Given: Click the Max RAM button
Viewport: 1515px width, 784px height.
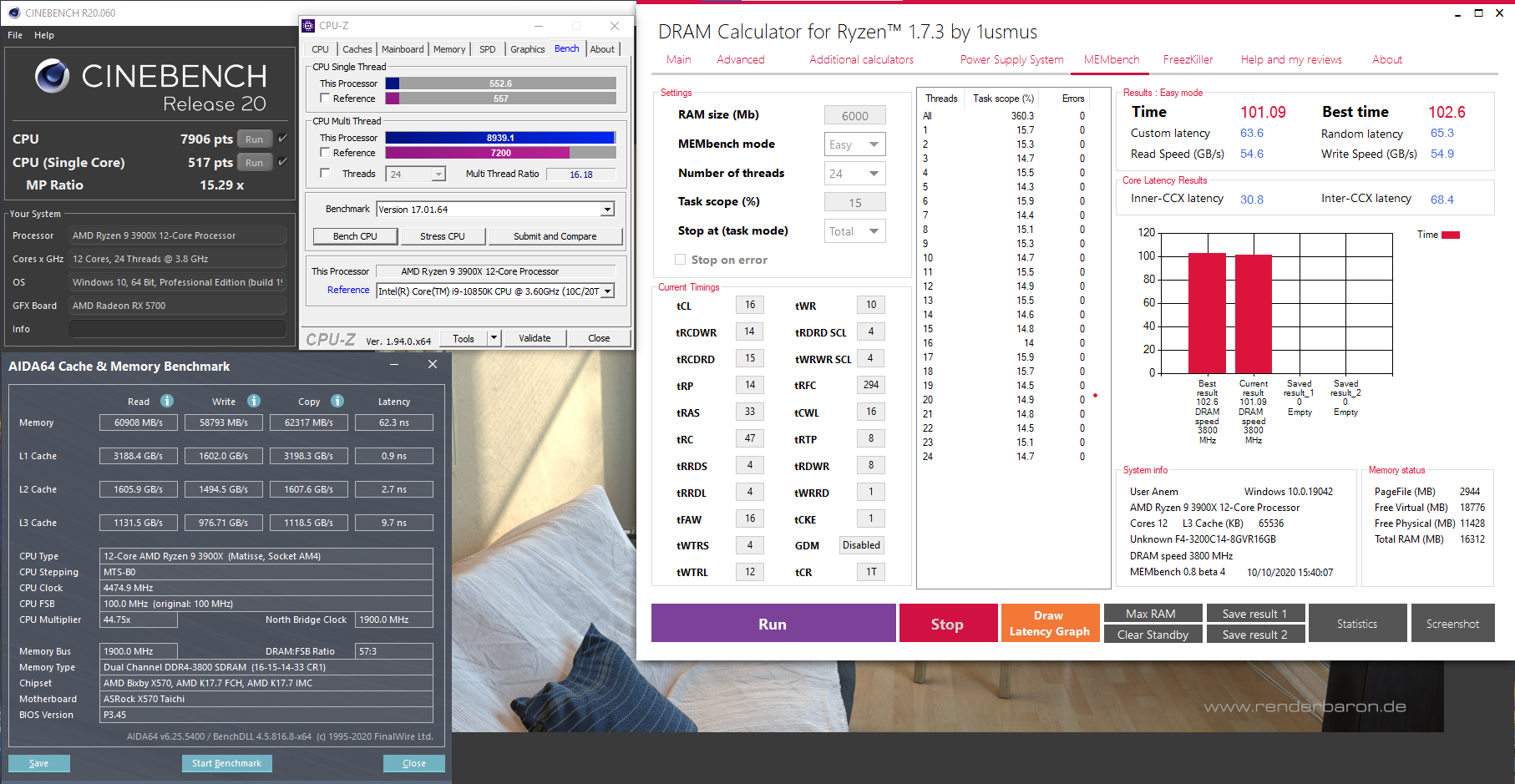Looking at the screenshot, I should [x=1153, y=614].
